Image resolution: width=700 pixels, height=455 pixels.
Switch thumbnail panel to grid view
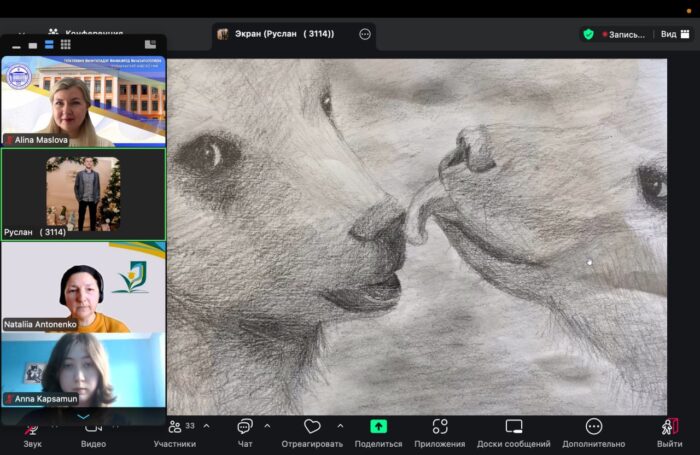pyautogui.click(x=66, y=45)
